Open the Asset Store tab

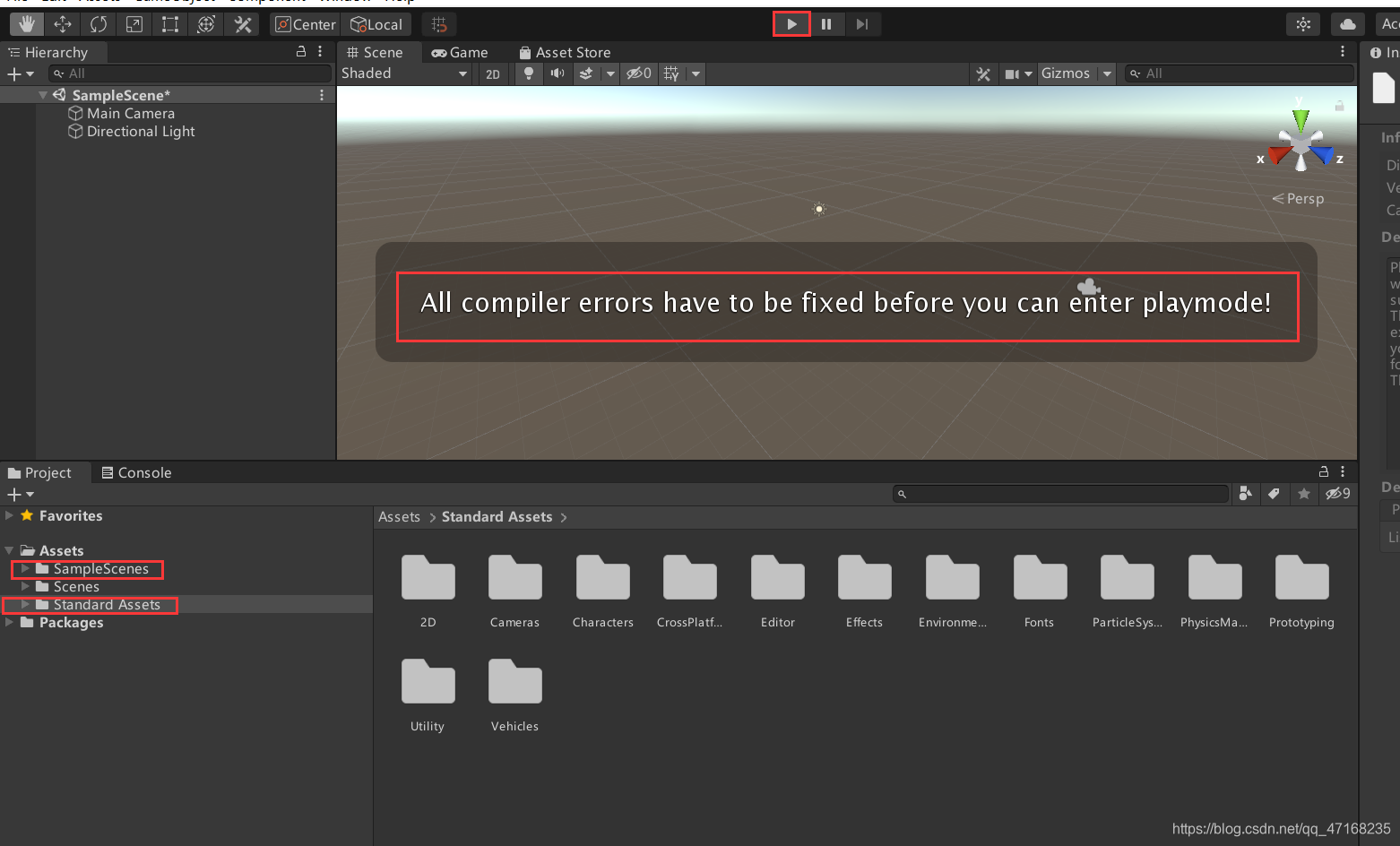[565, 53]
